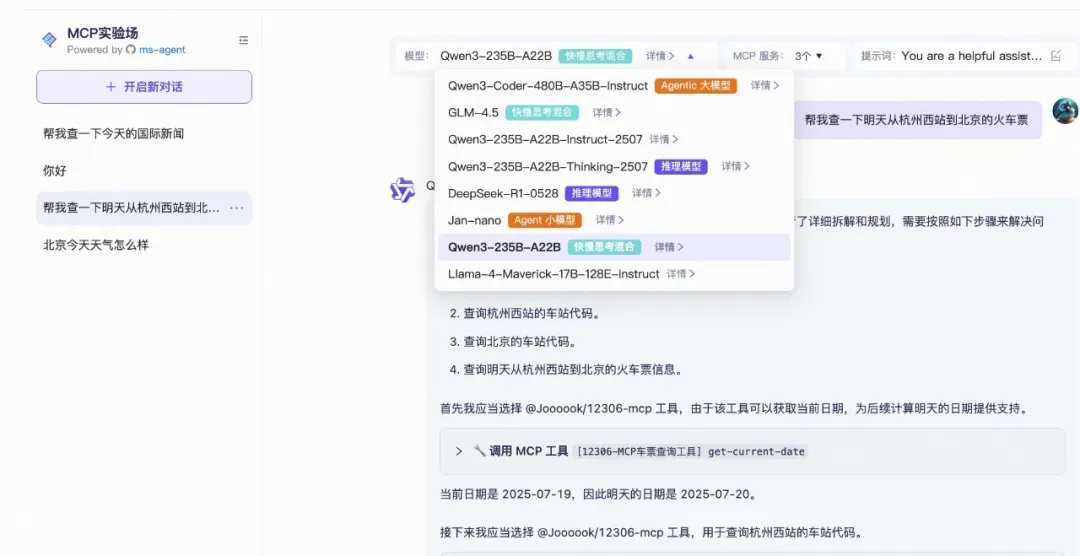The width and height of the screenshot is (1080, 556).
Task: Collapse the model selector caret arrow
Action: [691, 56]
